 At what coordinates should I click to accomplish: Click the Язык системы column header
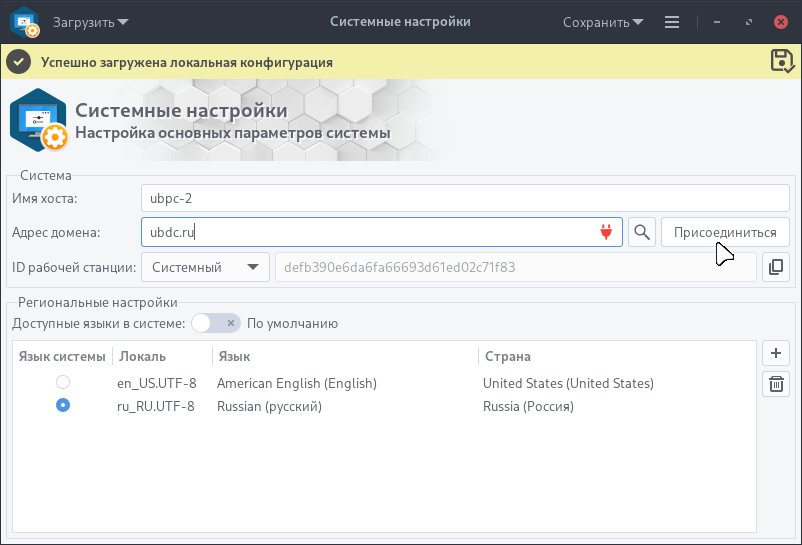(62, 356)
